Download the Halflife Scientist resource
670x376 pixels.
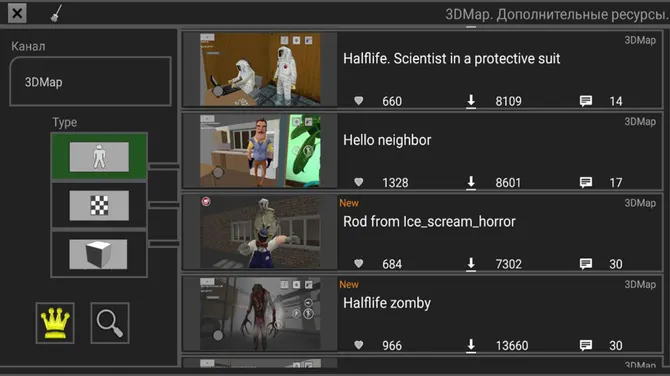pos(471,101)
